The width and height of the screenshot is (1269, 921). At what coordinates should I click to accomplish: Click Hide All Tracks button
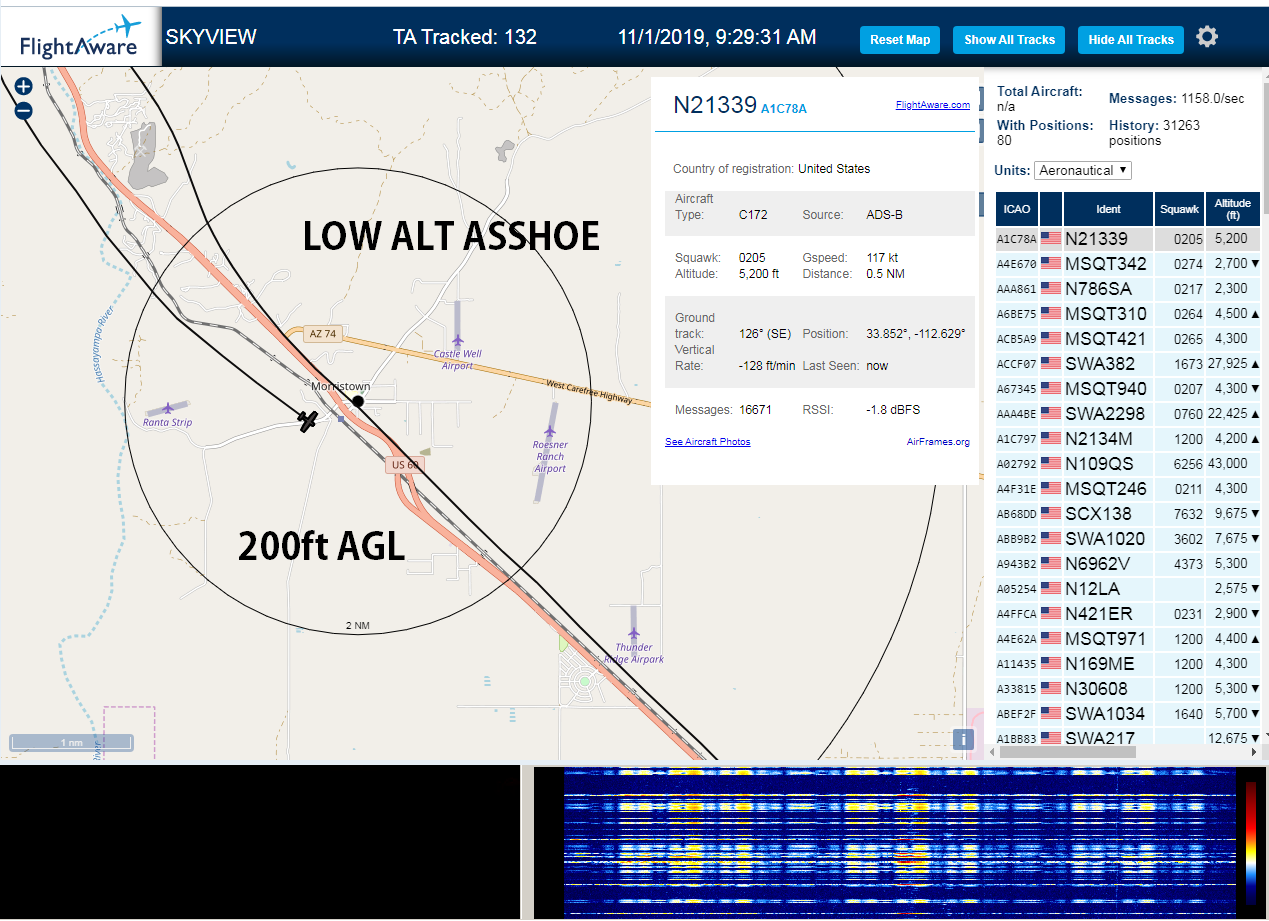pos(1131,40)
